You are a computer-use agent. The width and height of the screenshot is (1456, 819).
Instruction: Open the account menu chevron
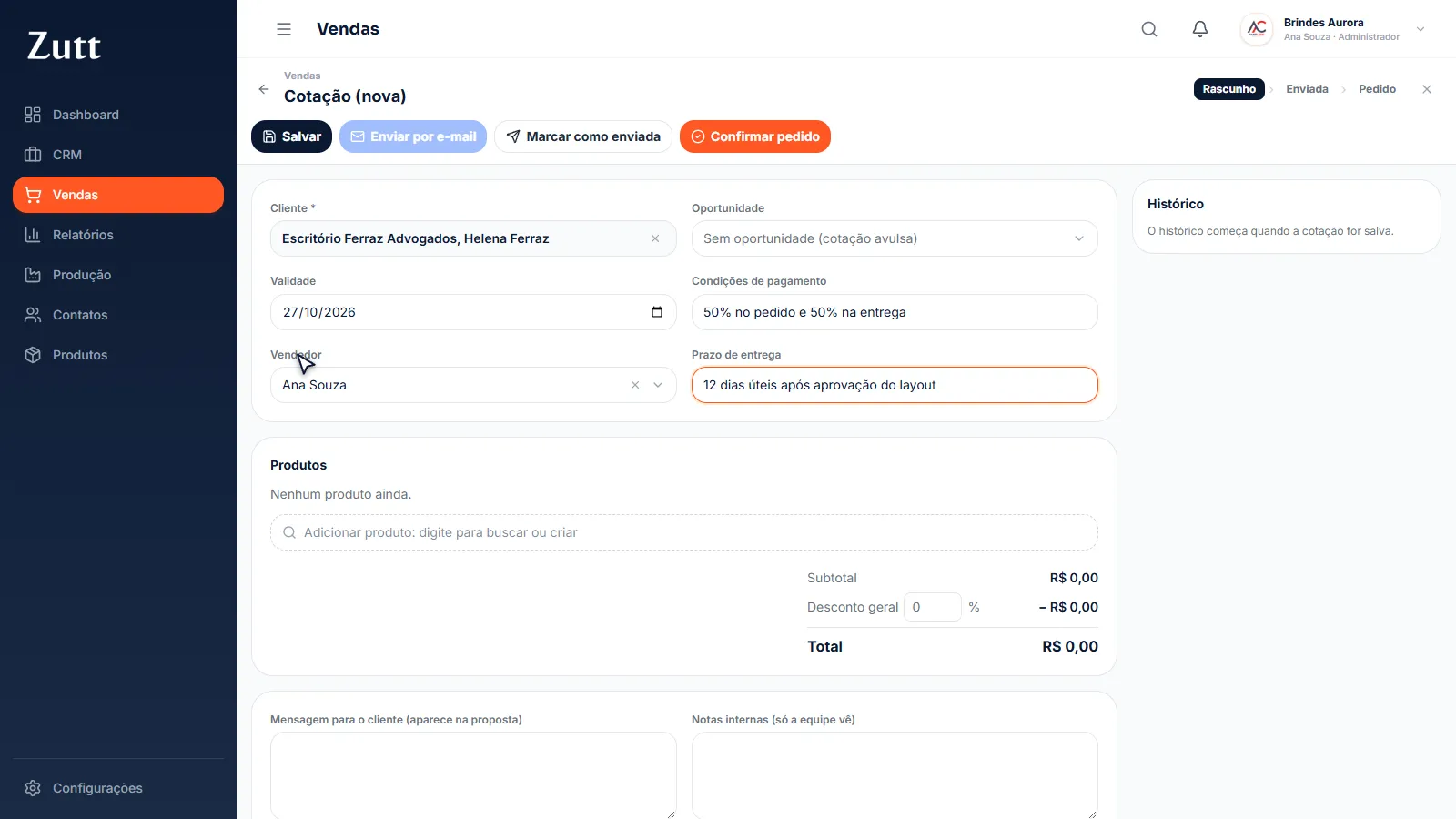[x=1421, y=29]
